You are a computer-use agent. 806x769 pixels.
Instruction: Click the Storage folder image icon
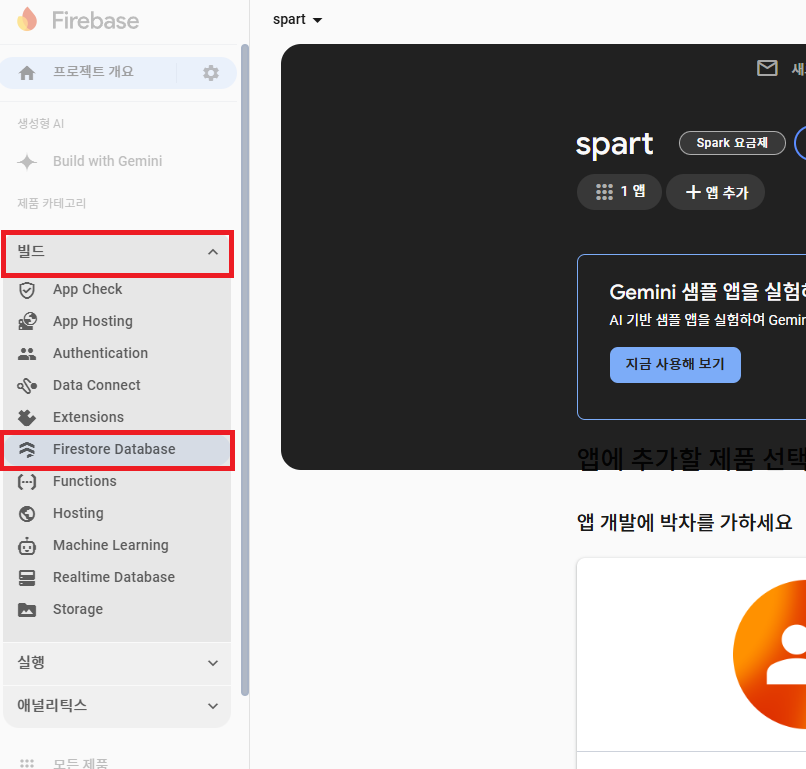(27, 610)
